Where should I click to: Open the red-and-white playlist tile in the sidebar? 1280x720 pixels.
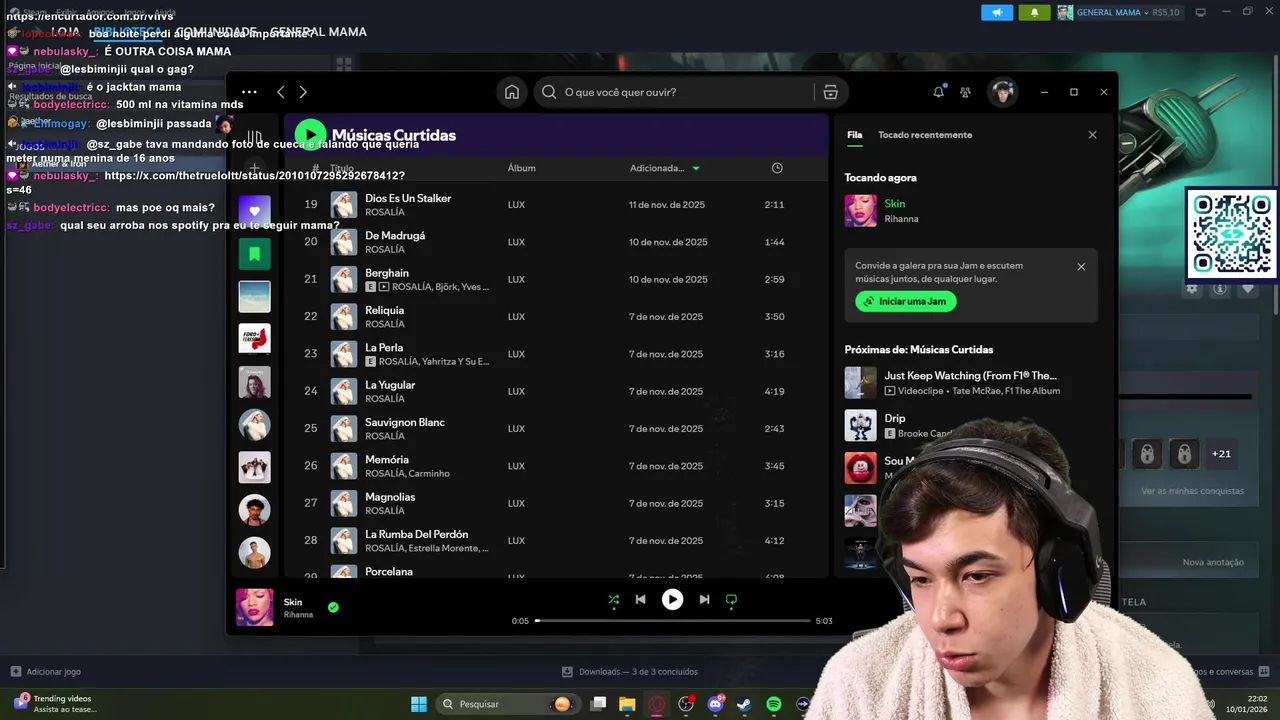click(254, 339)
